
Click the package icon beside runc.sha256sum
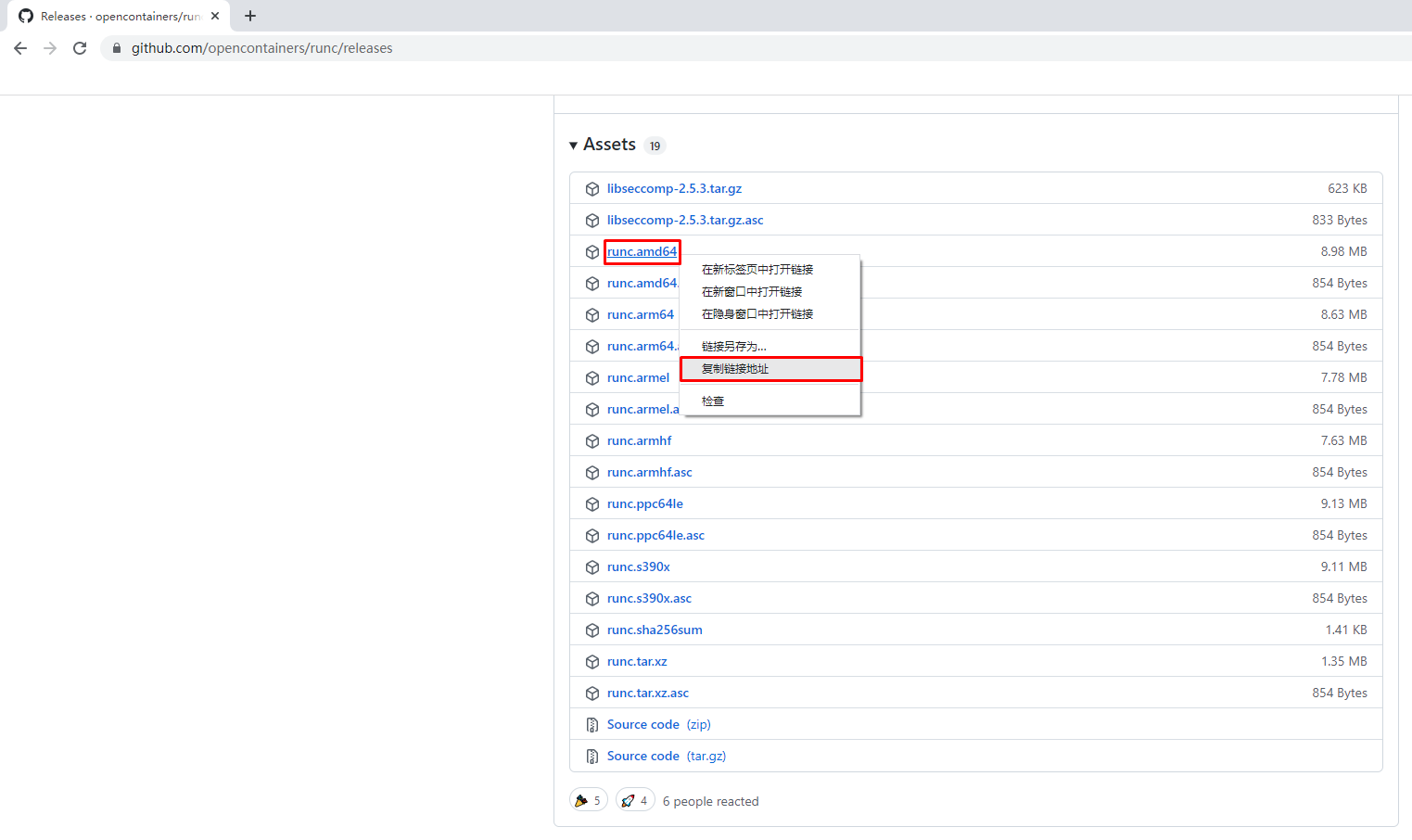592,630
